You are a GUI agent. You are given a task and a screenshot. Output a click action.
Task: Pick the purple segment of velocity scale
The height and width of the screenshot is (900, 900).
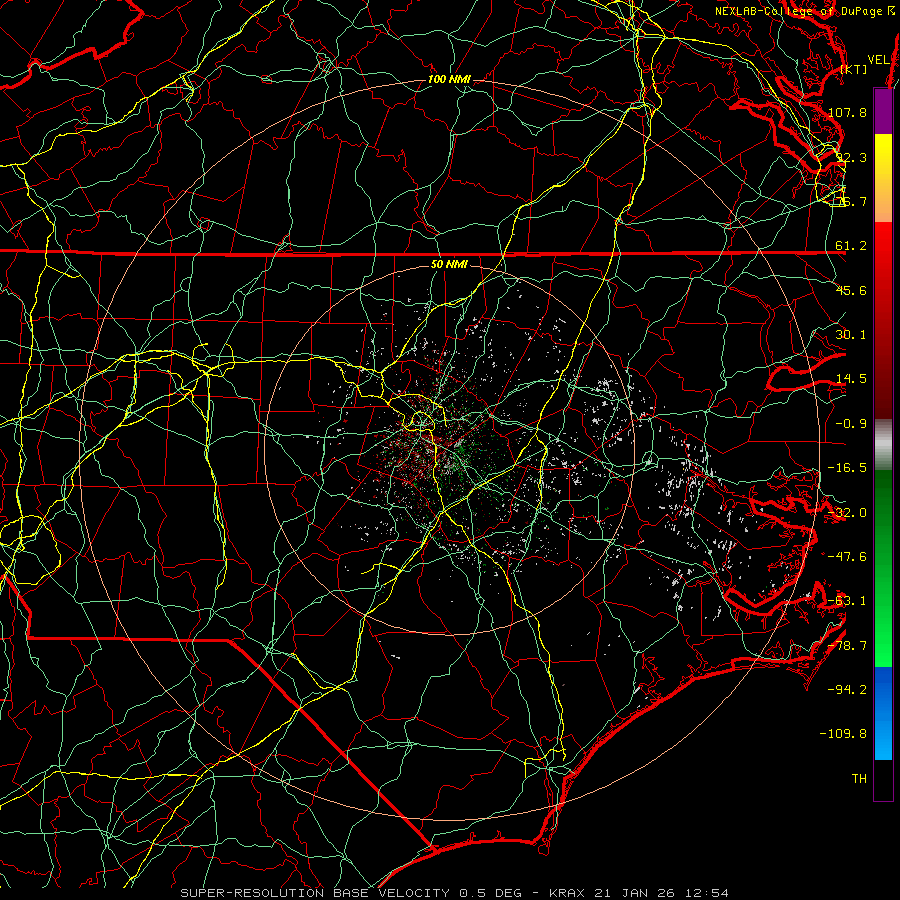click(883, 112)
